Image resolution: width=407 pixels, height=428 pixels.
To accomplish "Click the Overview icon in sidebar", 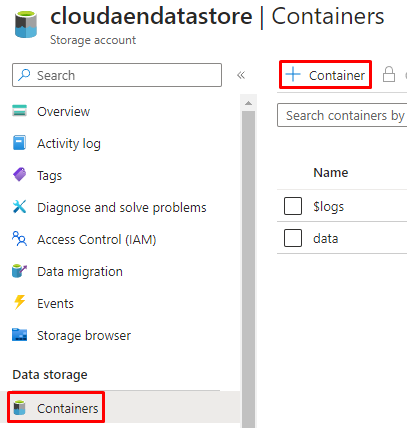I will click(x=19, y=111).
